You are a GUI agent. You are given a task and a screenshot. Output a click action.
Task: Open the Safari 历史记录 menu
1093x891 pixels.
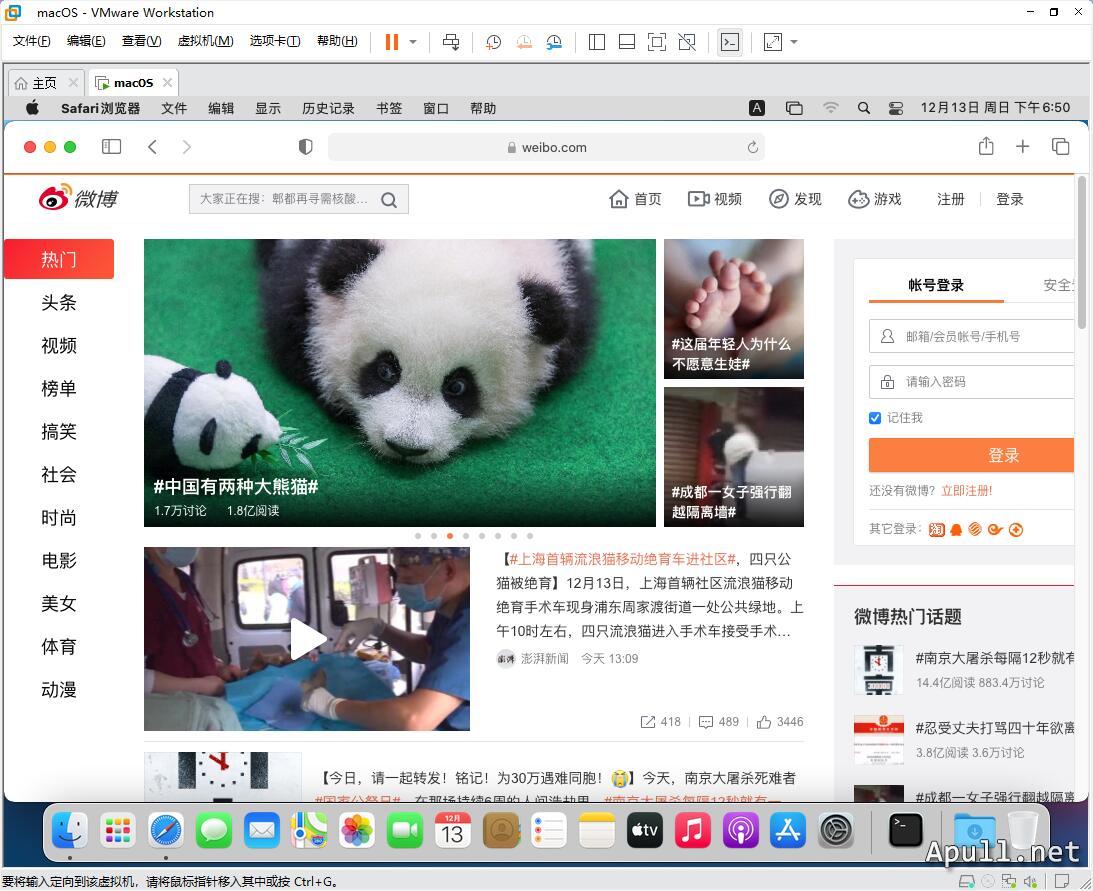click(328, 108)
